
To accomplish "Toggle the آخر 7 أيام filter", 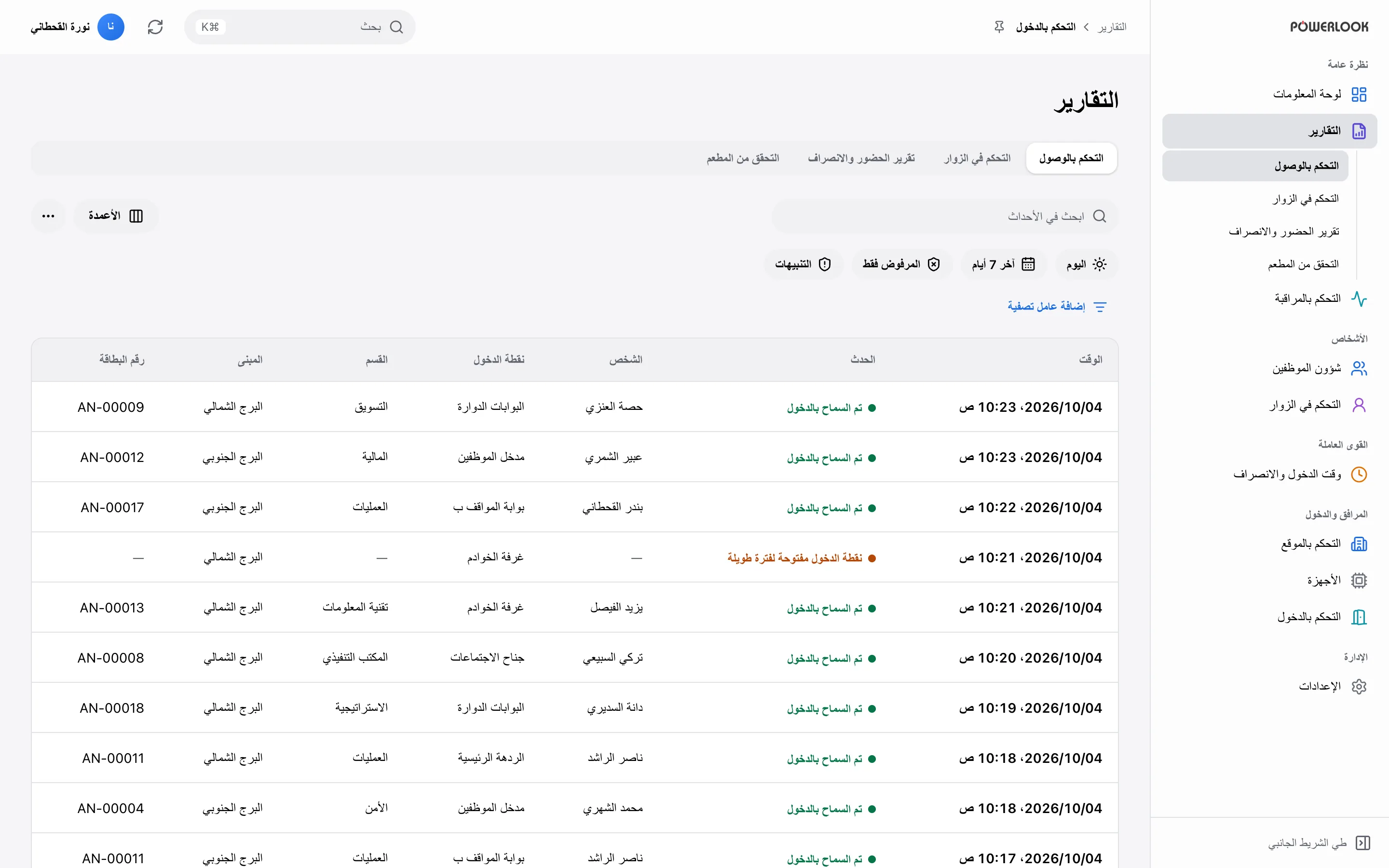I will point(1003,264).
